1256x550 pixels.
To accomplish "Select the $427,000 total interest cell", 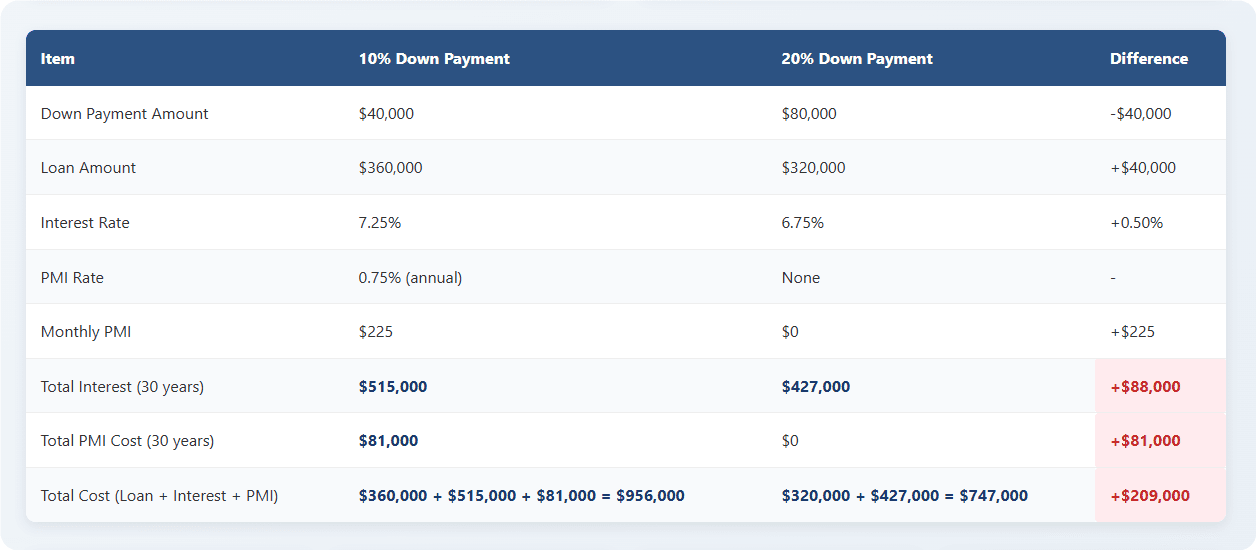I will [x=816, y=387].
